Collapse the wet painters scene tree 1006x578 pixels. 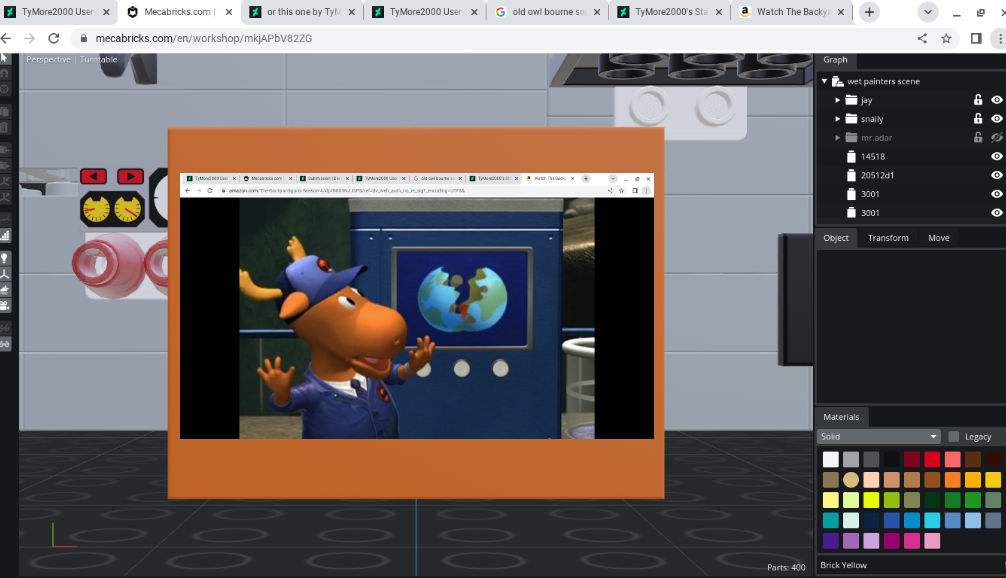(824, 81)
